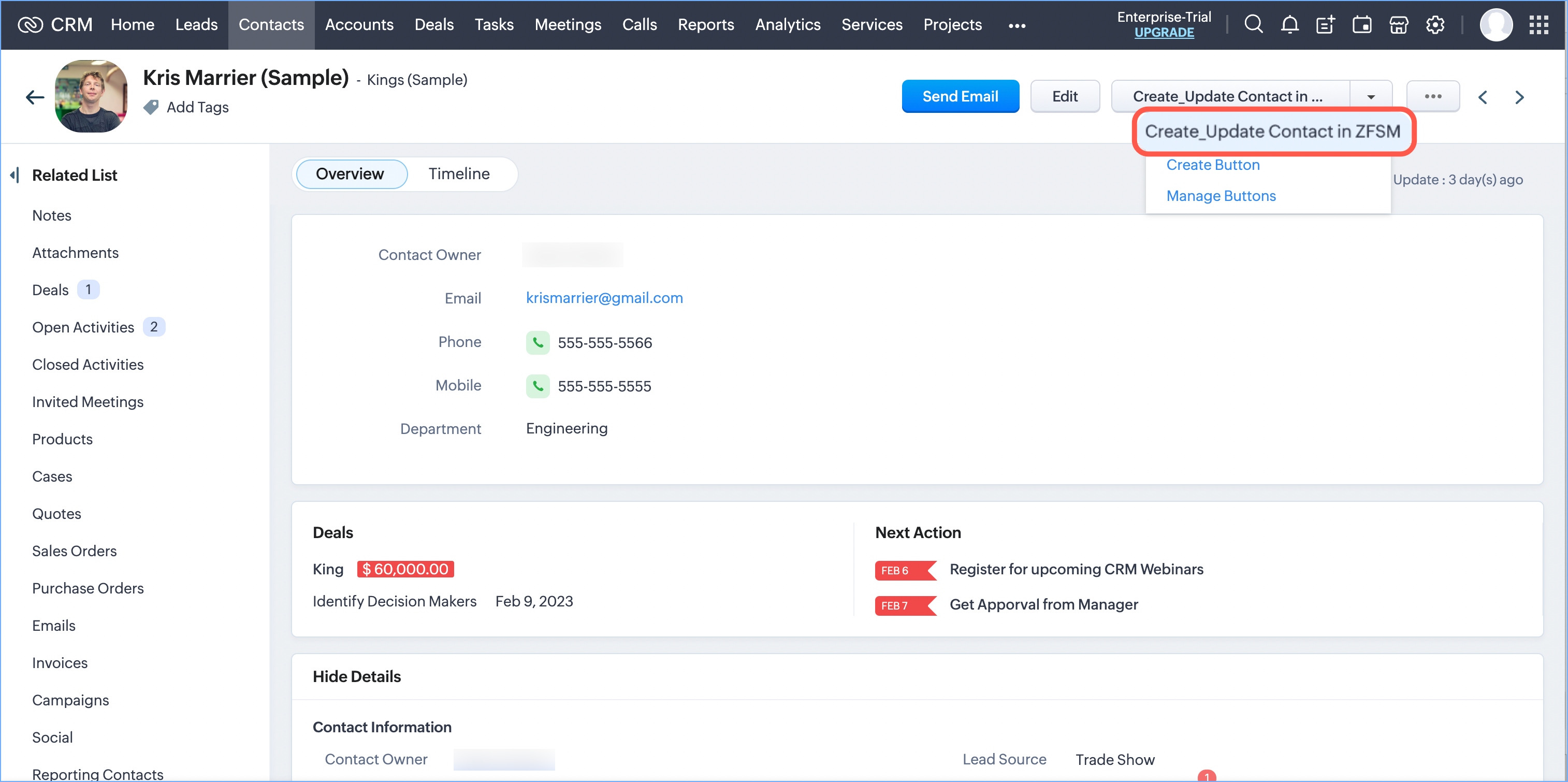
Task: Open the apps grid launcher
Action: point(1538,24)
